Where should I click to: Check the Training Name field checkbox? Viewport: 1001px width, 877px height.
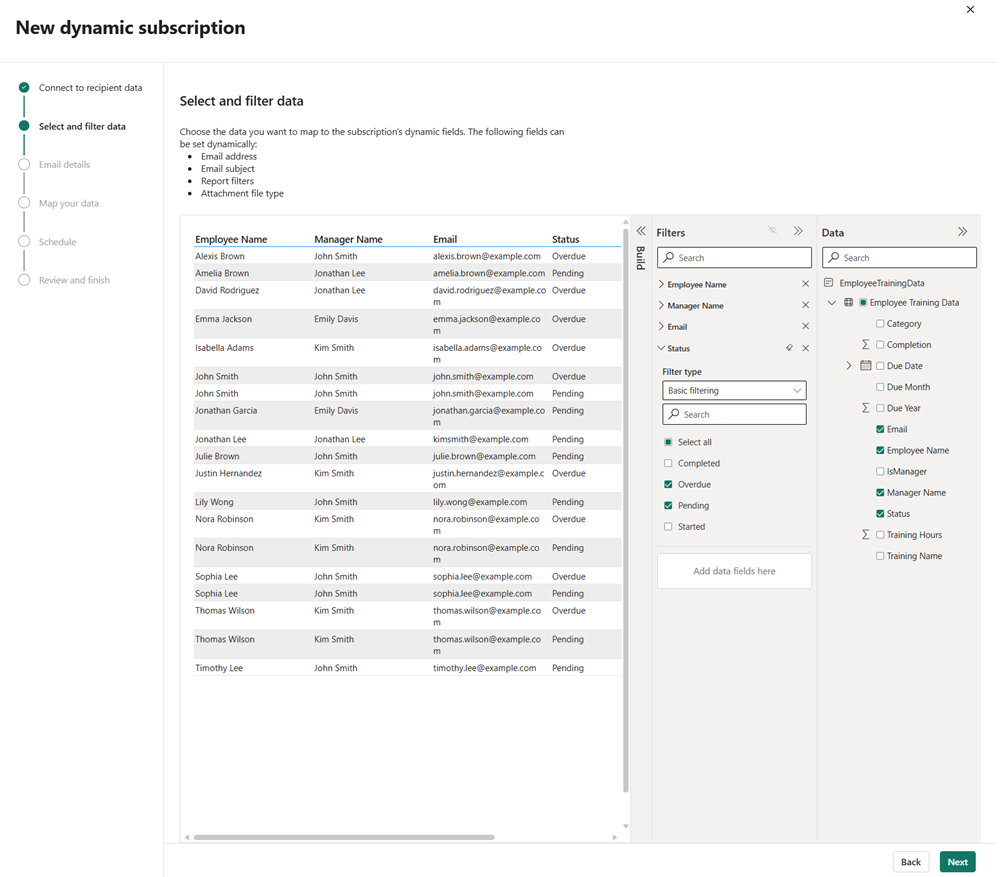880,555
